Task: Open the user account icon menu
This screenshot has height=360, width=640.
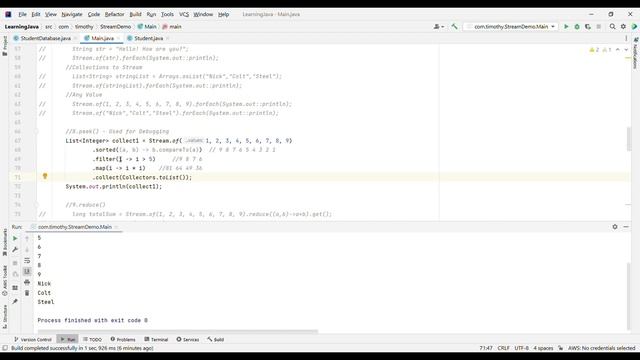Action: 439,27
